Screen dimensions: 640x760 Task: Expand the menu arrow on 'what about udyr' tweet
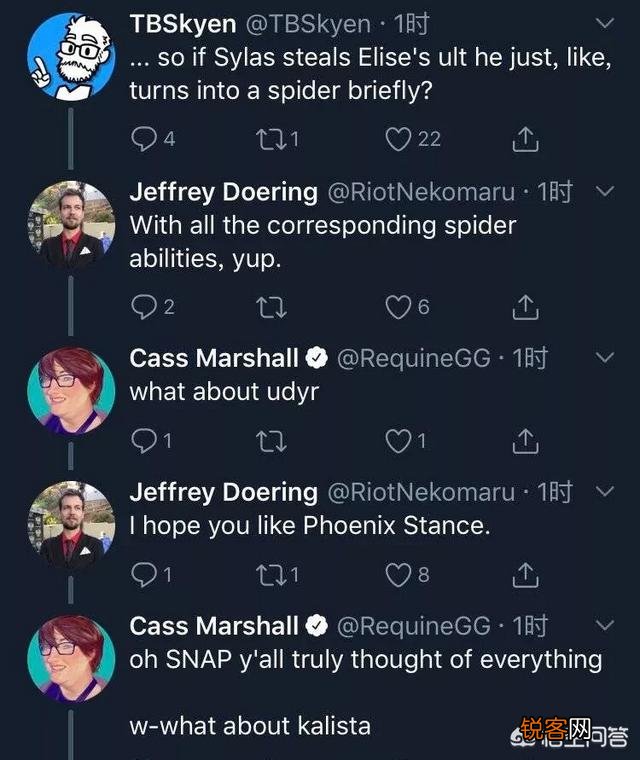(605, 357)
